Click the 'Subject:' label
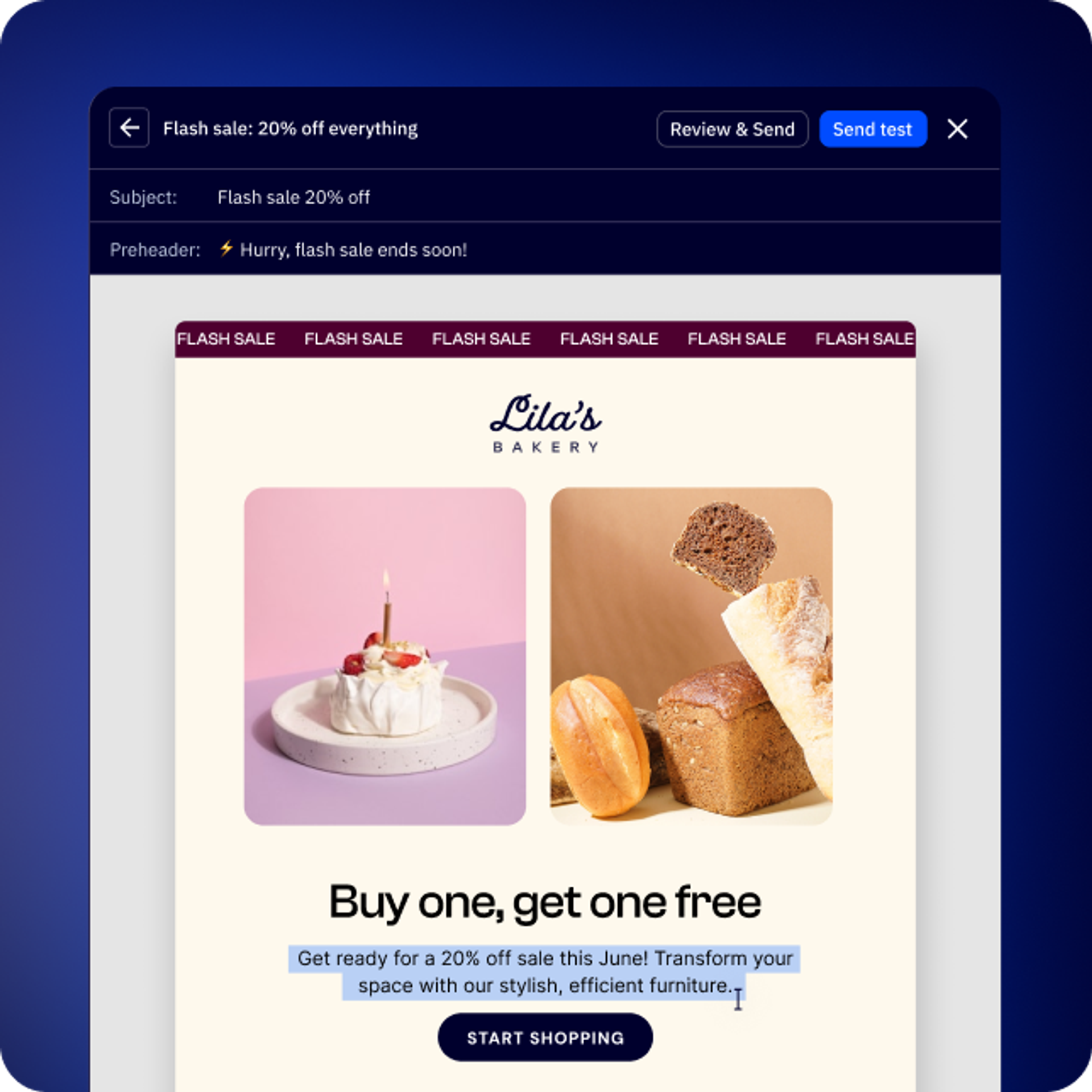The image size is (1092, 1092). [143, 197]
